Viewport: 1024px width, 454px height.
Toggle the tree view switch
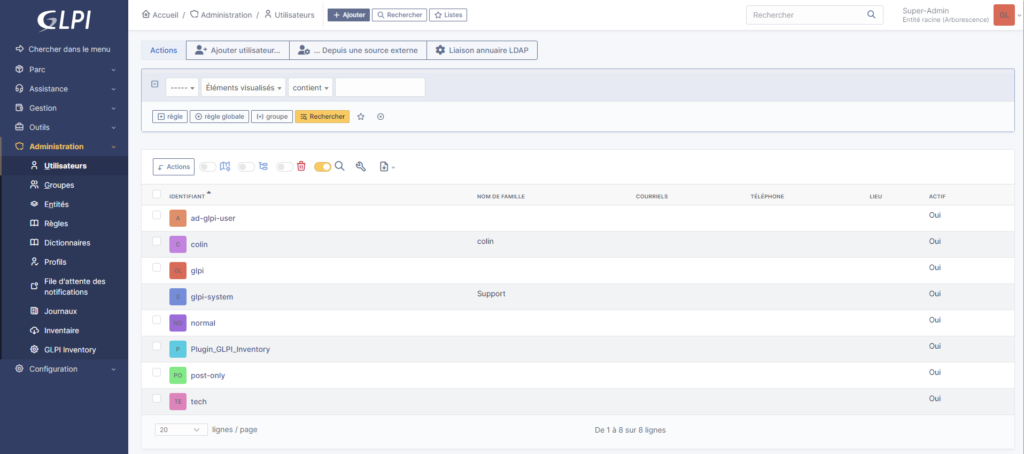coord(246,167)
